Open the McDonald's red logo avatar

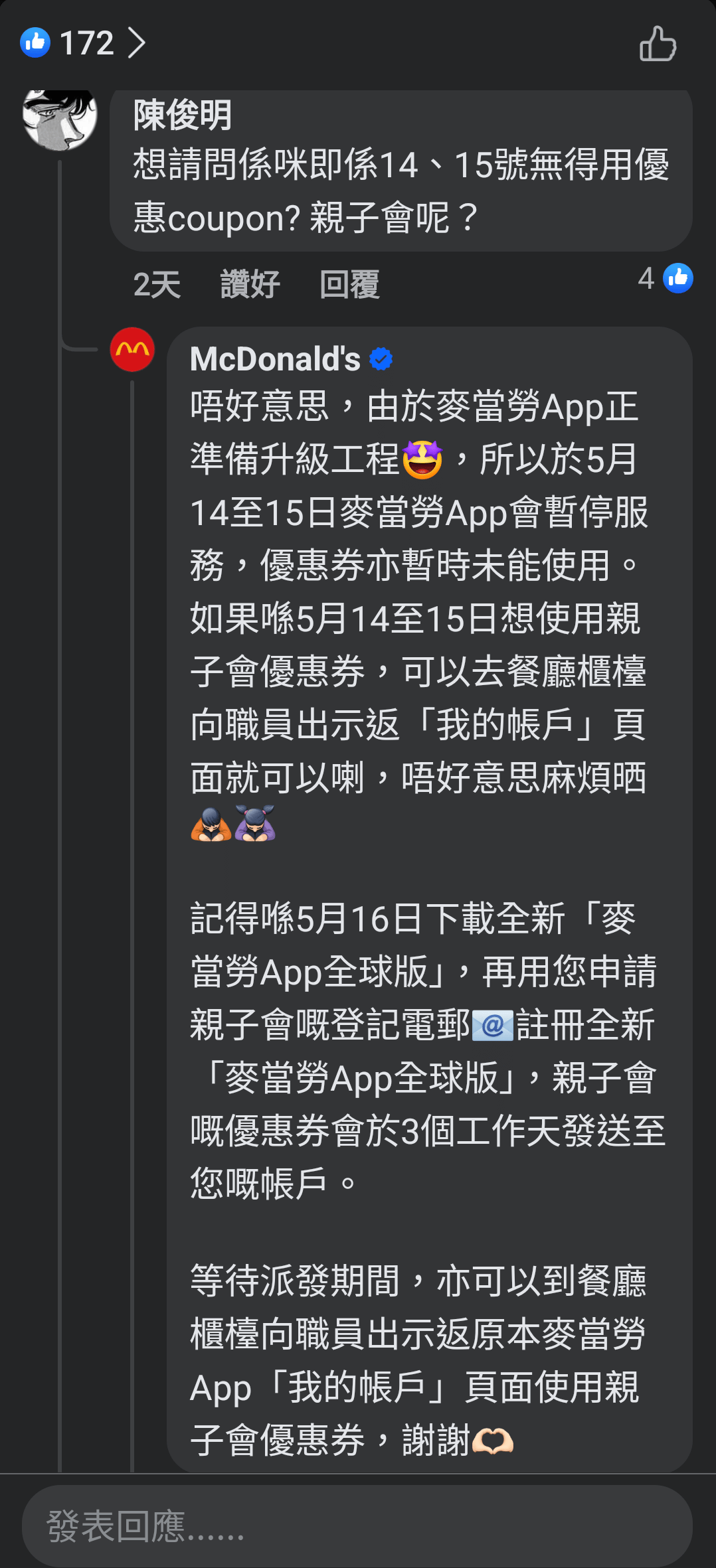click(132, 349)
